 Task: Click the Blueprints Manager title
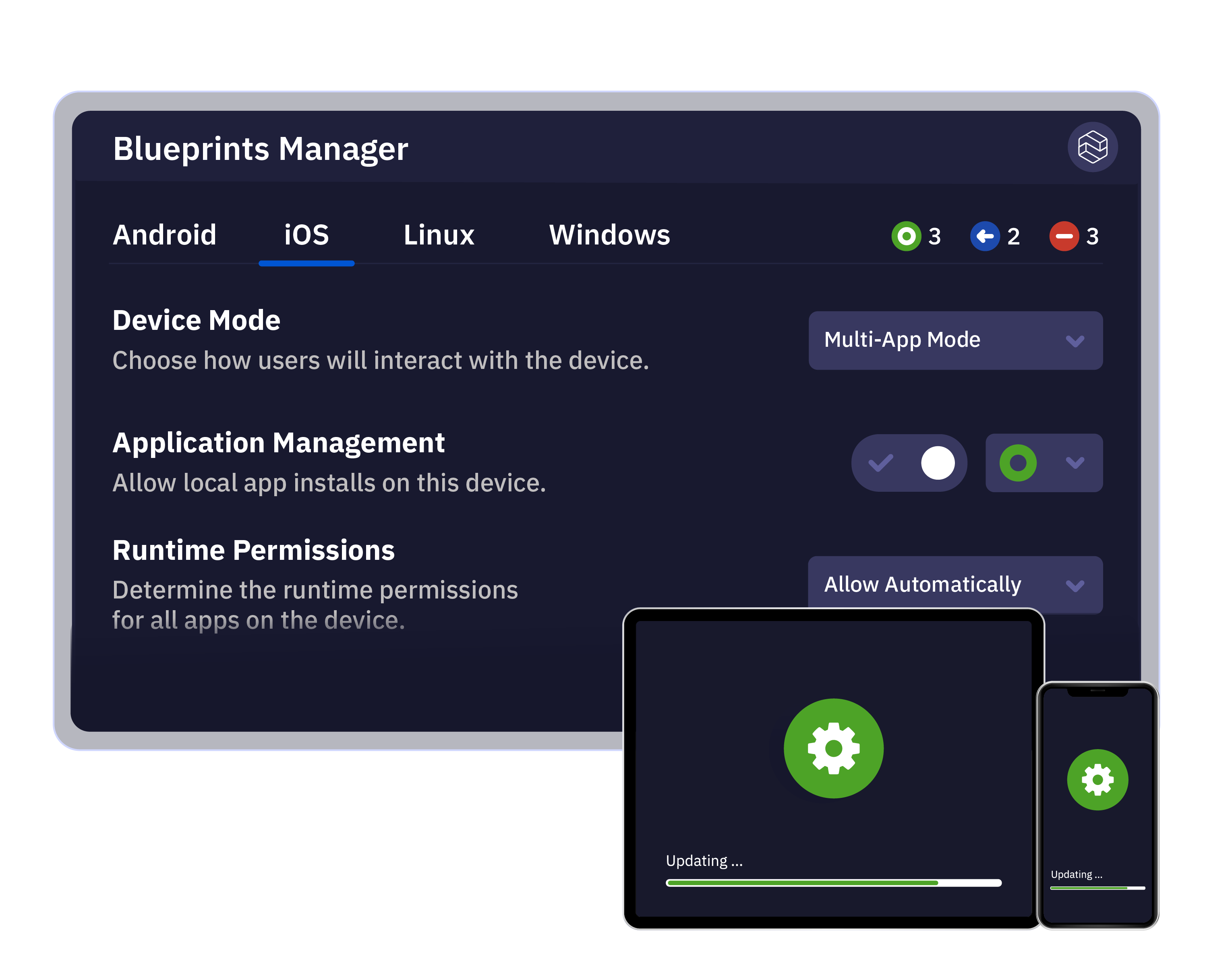[261, 149]
